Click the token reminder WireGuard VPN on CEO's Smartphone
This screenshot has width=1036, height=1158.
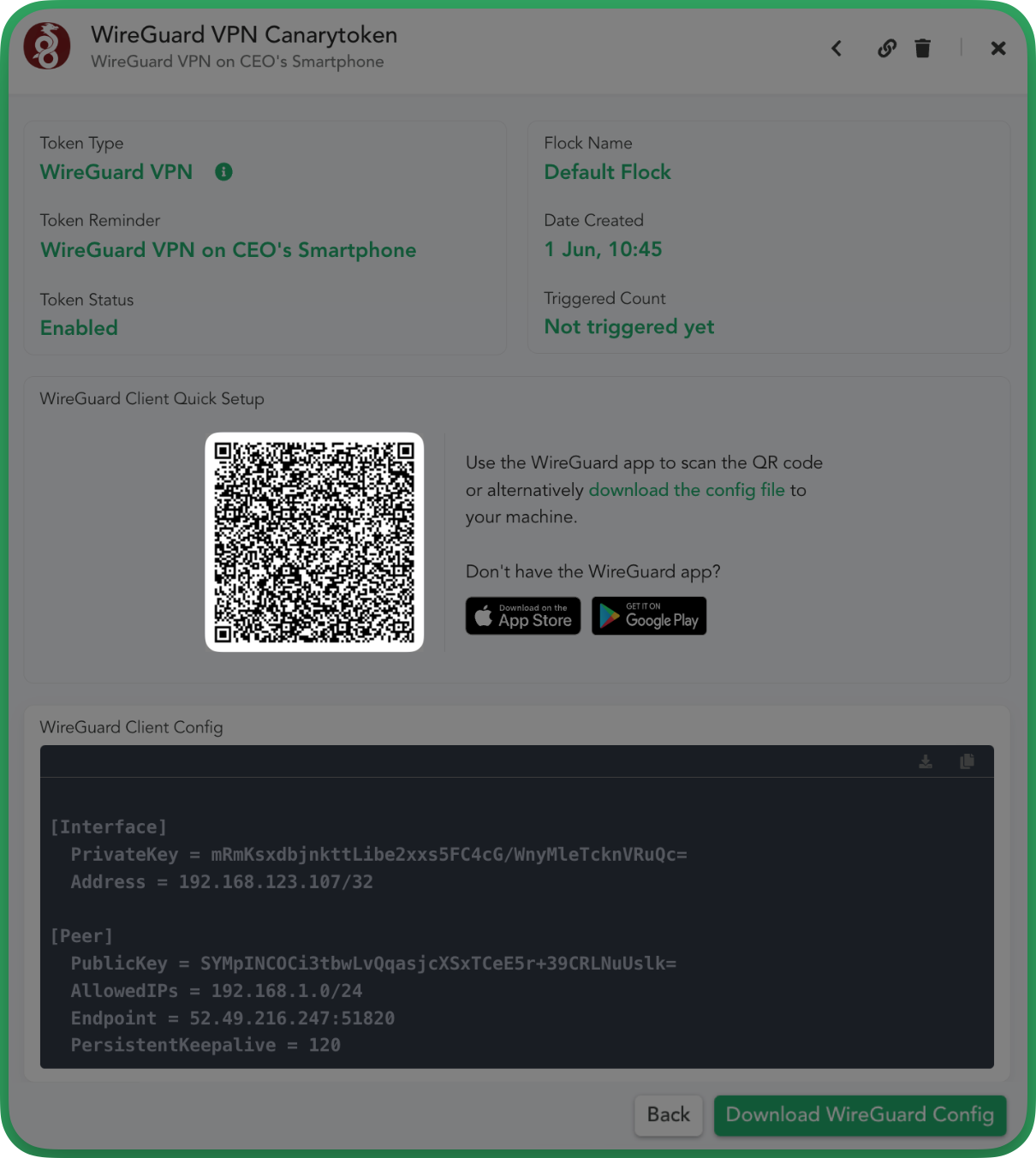tap(229, 250)
